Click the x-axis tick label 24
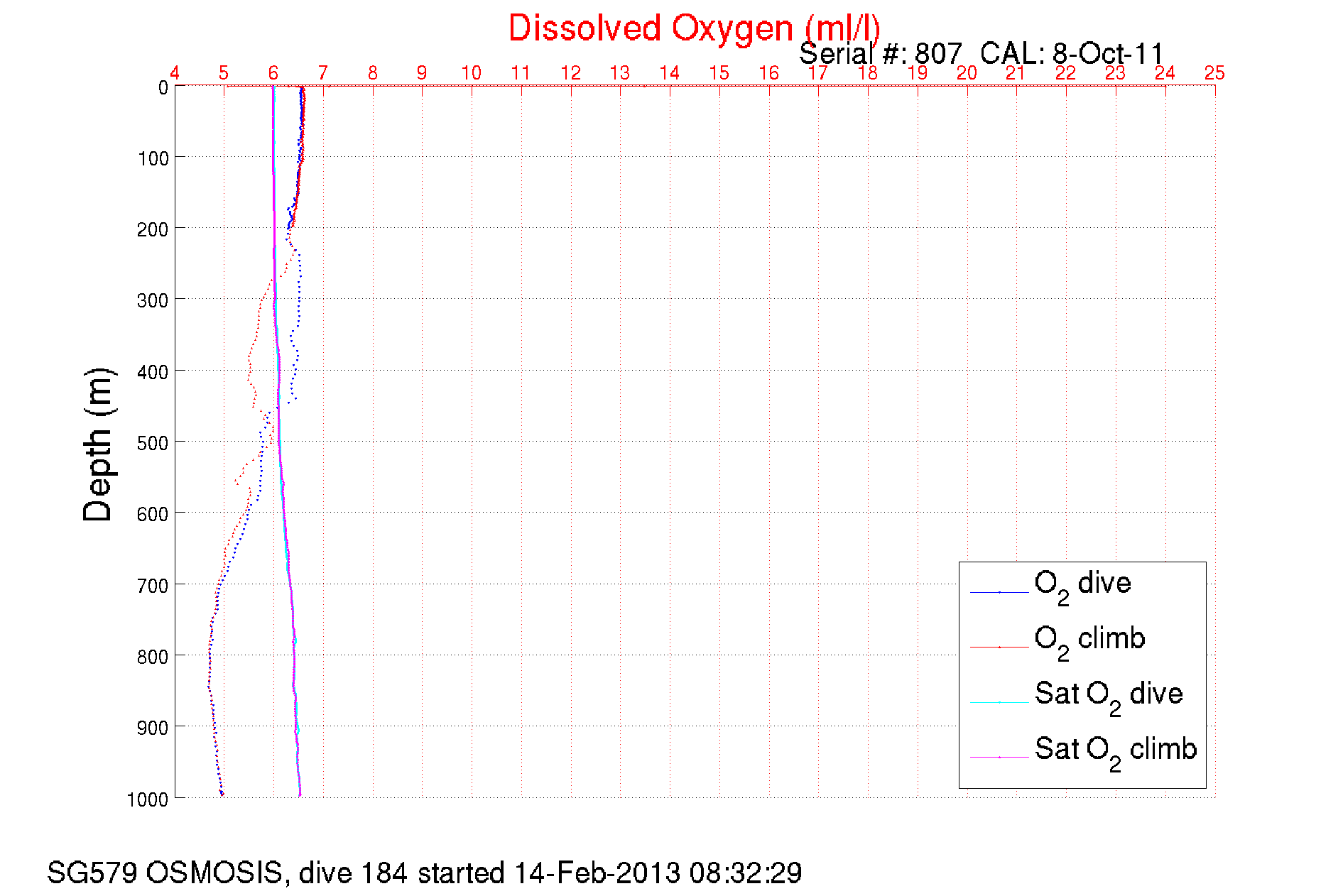The image size is (1343, 896). (1165, 73)
